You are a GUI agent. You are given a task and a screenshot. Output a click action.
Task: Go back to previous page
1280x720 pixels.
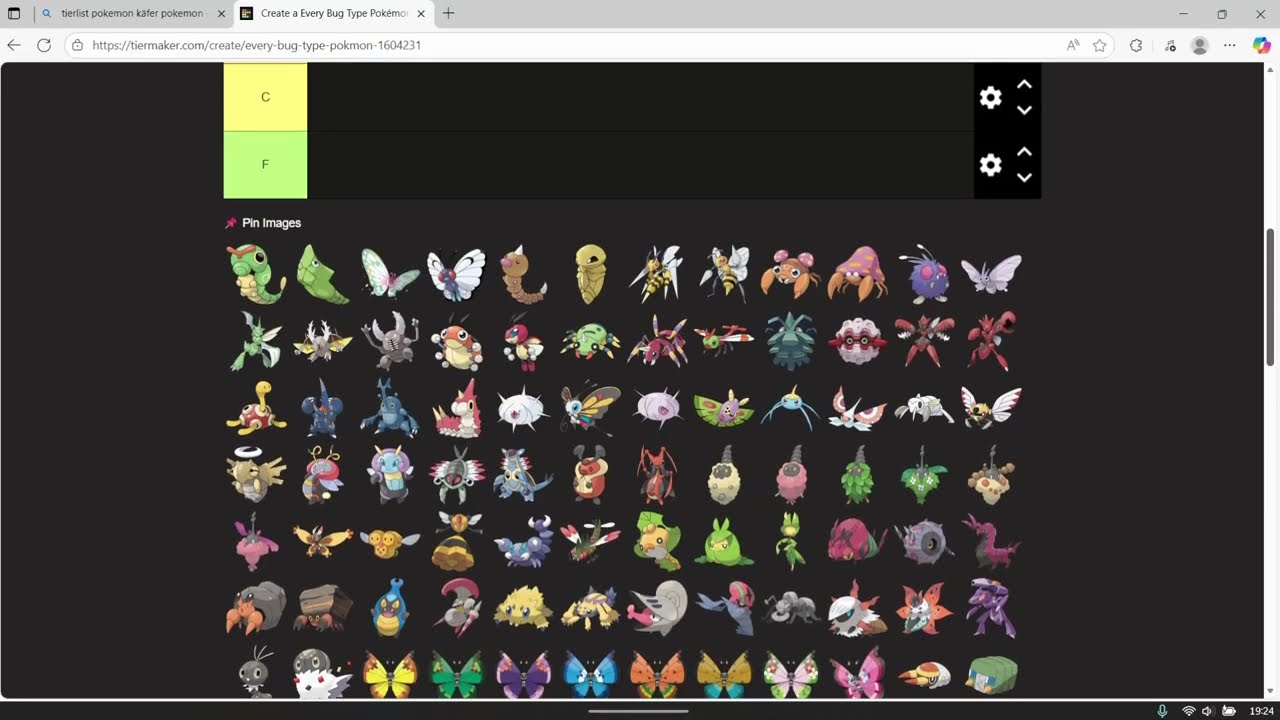pyautogui.click(x=14, y=45)
